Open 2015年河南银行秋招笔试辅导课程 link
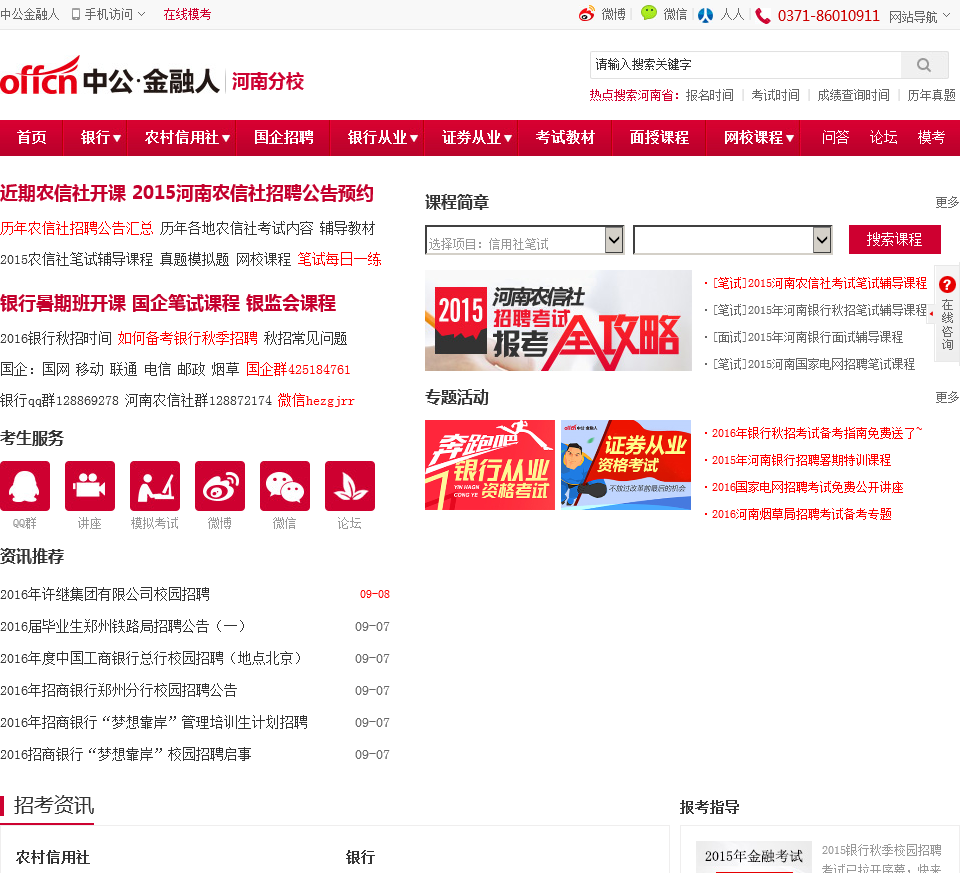The height and width of the screenshot is (873, 960). pos(820,310)
